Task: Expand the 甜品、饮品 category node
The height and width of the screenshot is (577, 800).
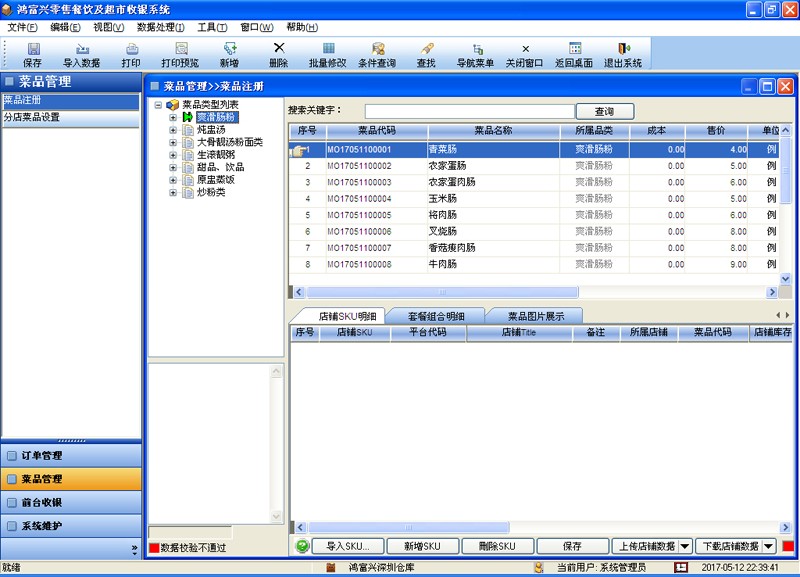Action: (x=173, y=167)
